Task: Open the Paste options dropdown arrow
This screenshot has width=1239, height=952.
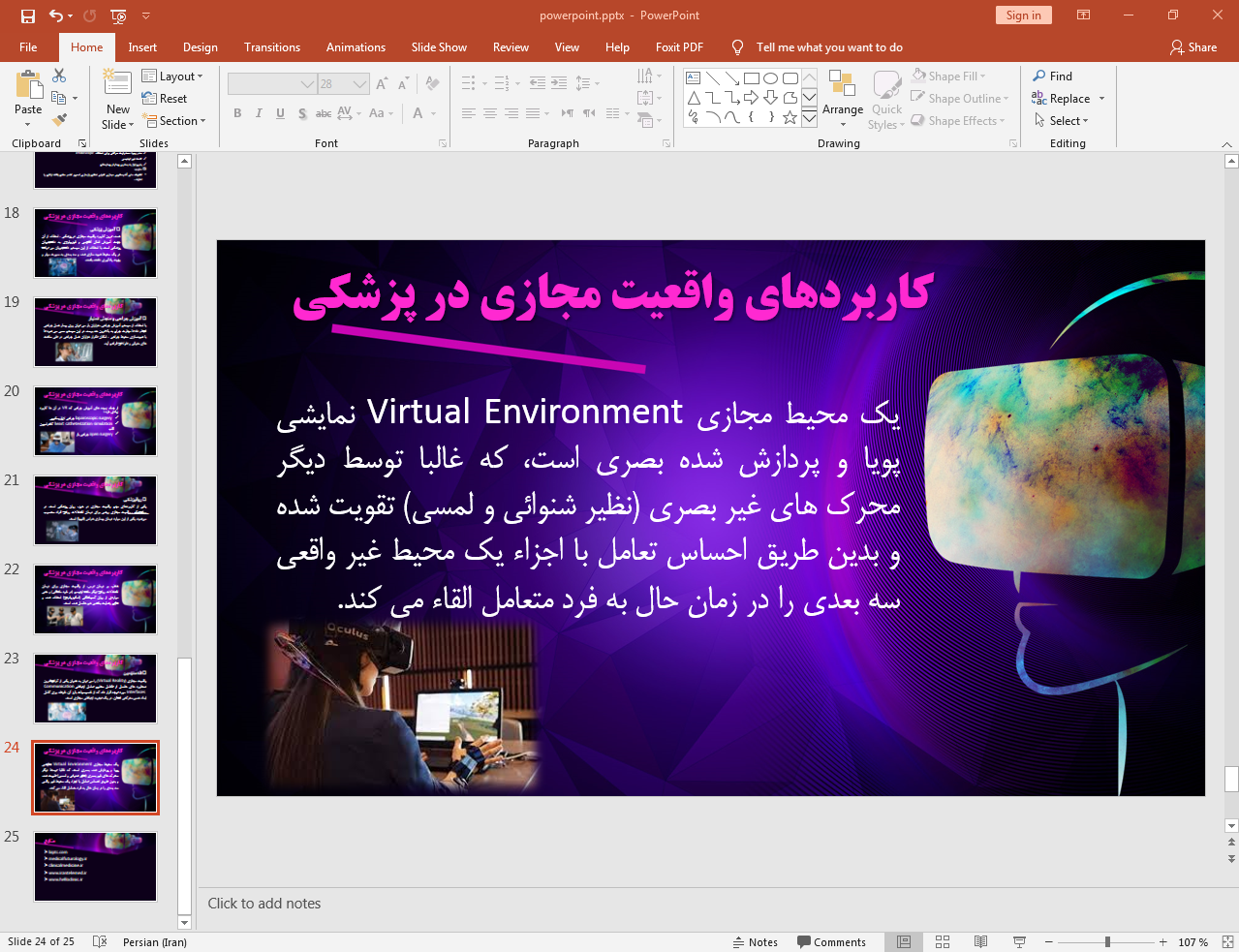Action: tap(28, 124)
